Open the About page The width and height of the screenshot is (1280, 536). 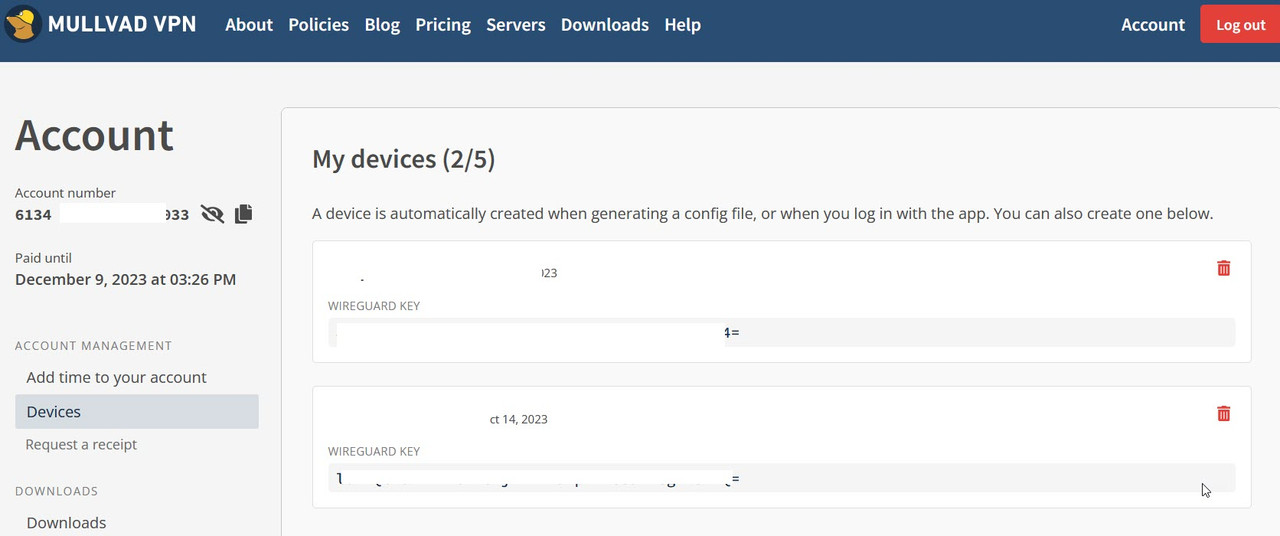(249, 25)
